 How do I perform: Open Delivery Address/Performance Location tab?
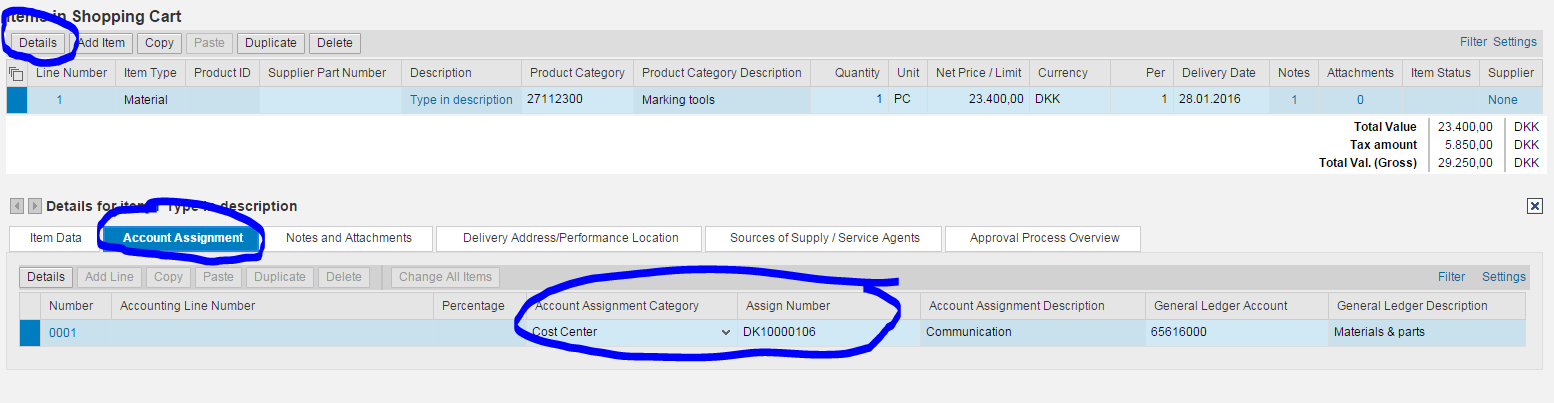tap(570, 238)
